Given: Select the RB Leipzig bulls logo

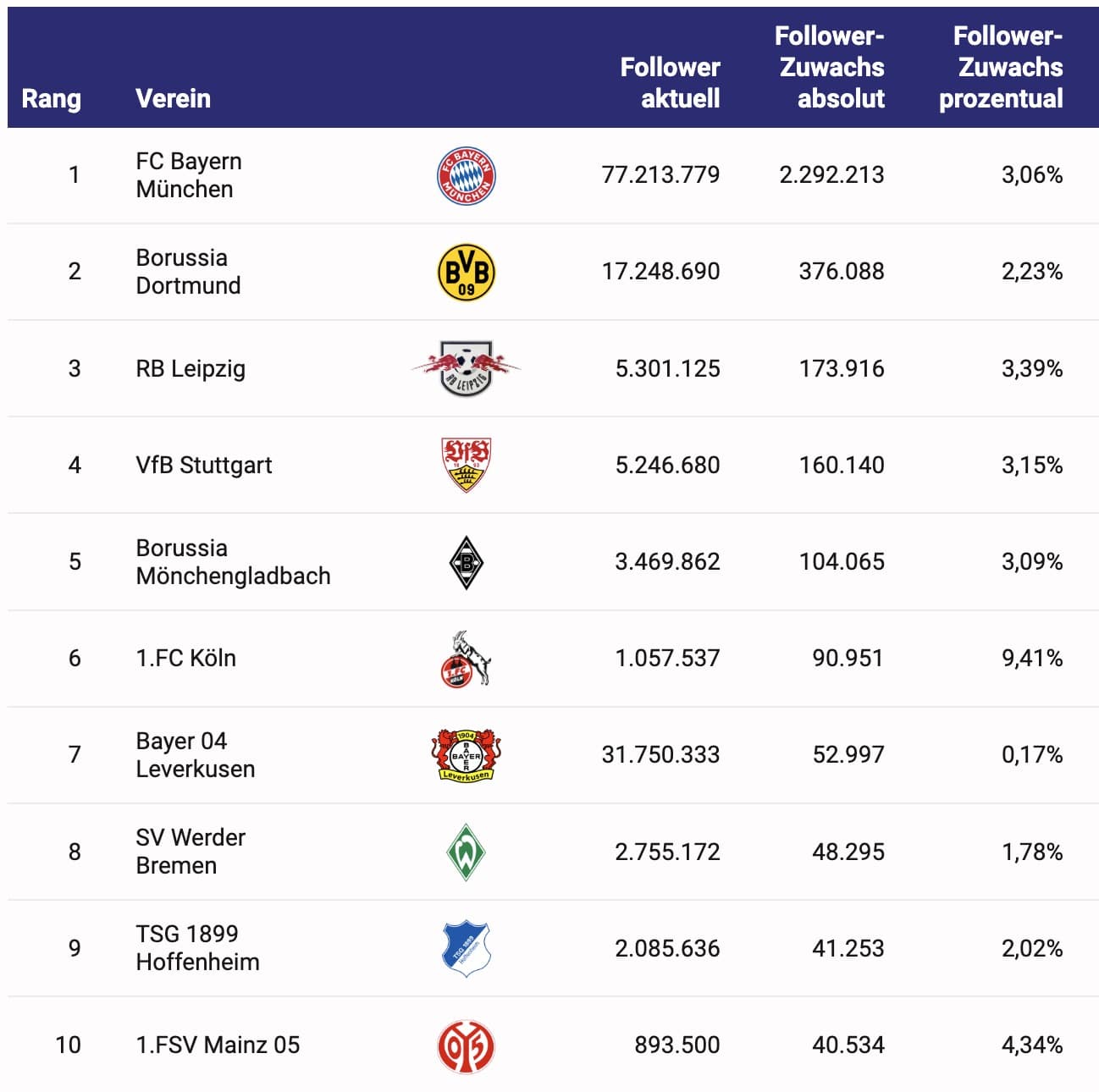Looking at the screenshot, I should 466,368.
